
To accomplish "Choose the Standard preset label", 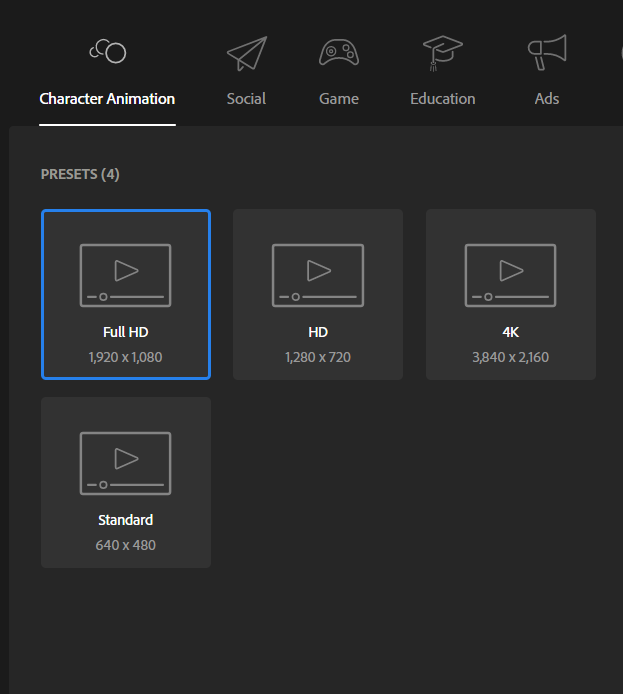I will click(x=126, y=520).
